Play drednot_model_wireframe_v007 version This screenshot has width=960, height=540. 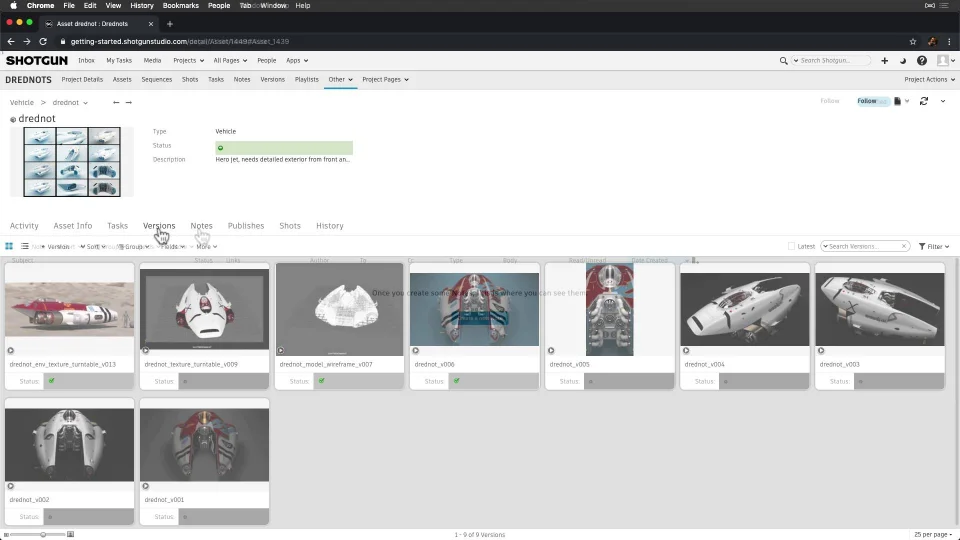point(280,350)
